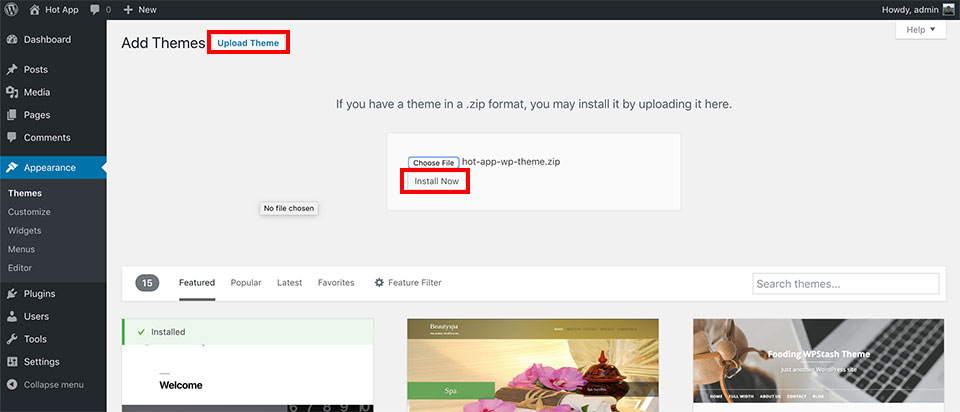
Task: Click the Plugins plug icon
Action: (x=12, y=294)
